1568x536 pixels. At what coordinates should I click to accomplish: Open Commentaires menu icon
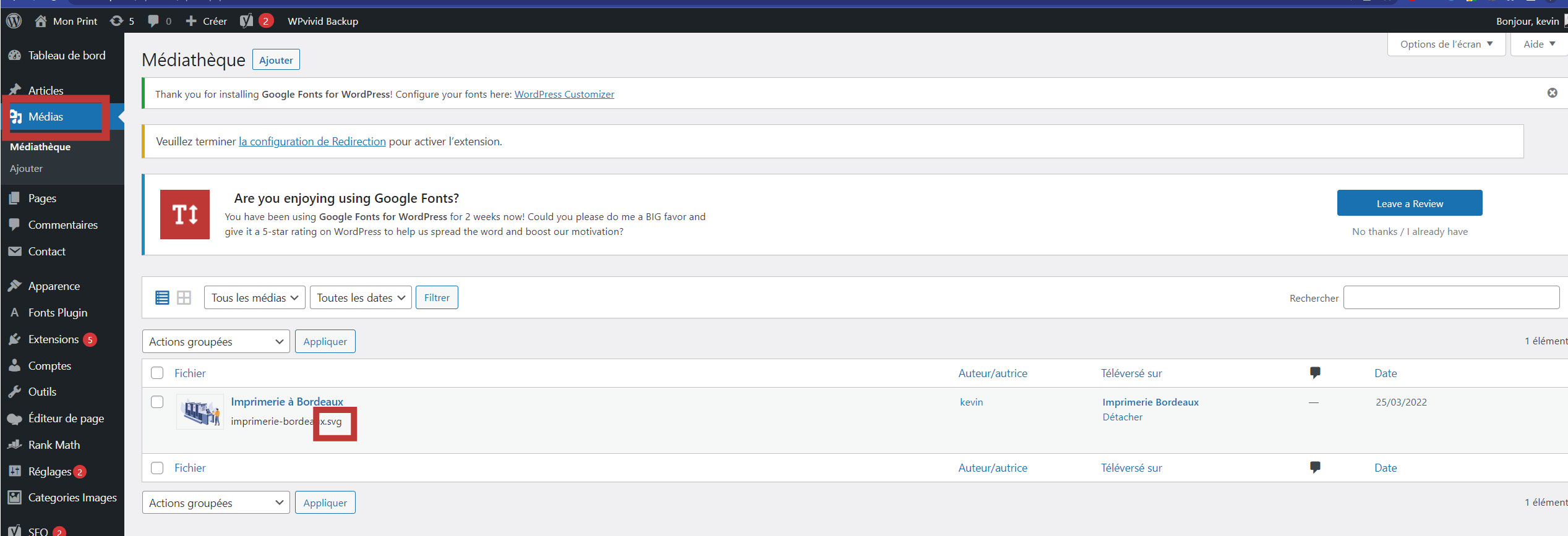pos(15,225)
